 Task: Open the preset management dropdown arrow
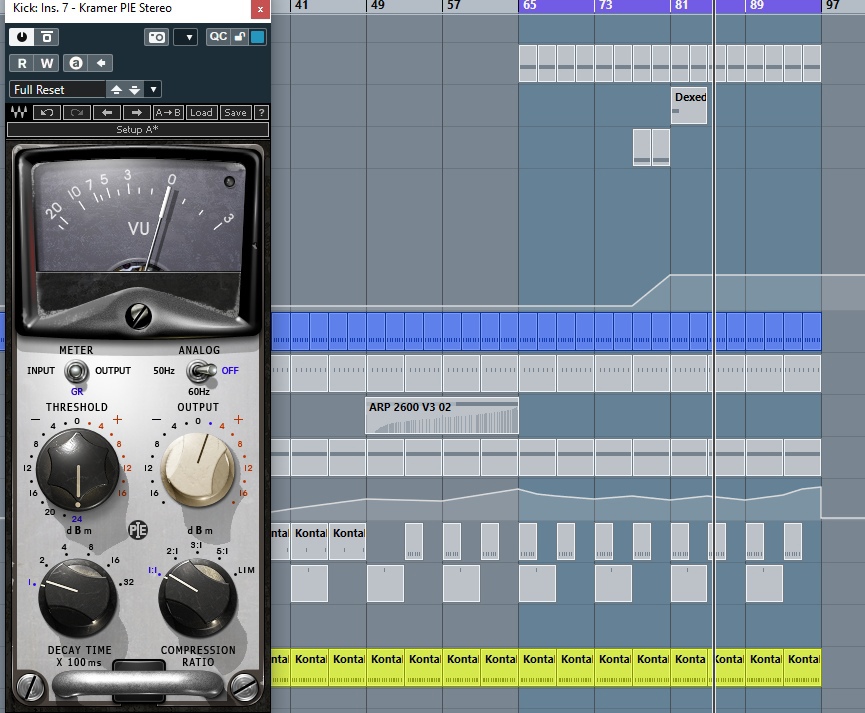coord(153,89)
